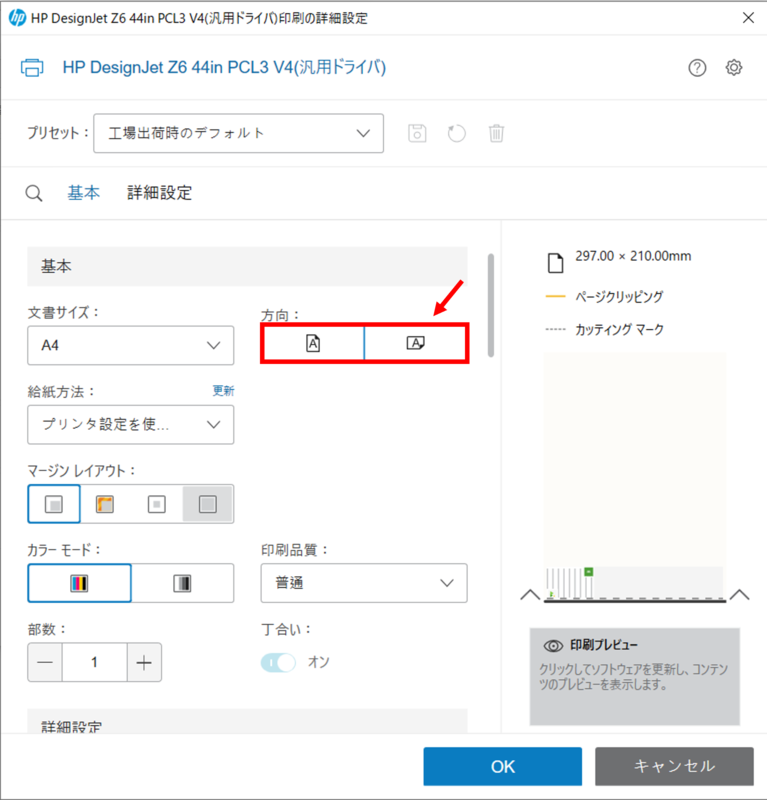The image size is (767, 800).
Task: Open the 印刷品質 print quality dropdown
Action: [364, 583]
